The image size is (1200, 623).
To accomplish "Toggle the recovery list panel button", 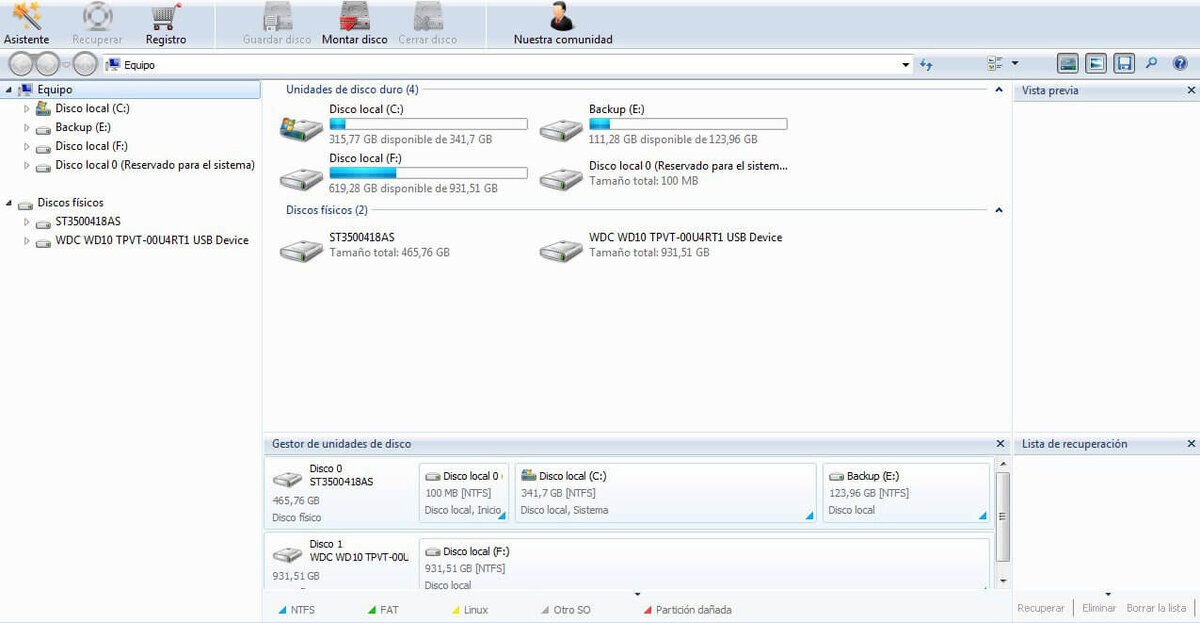I will (x=1124, y=64).
